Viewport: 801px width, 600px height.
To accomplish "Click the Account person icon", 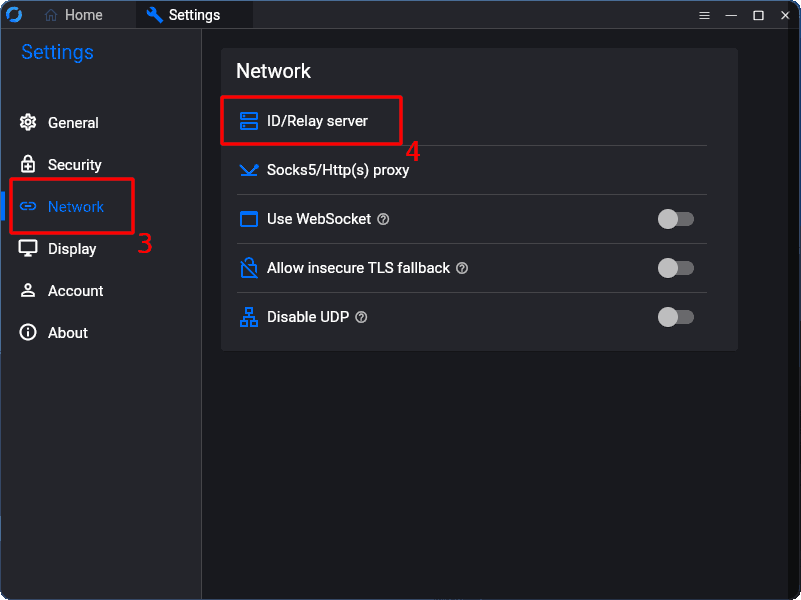I will (x=28, y=291).
